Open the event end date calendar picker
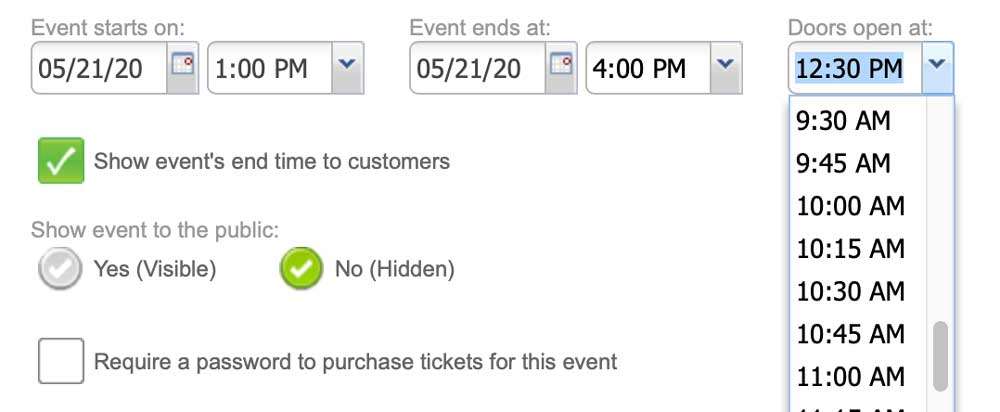The image size is (1000, 412). point(561,68)
